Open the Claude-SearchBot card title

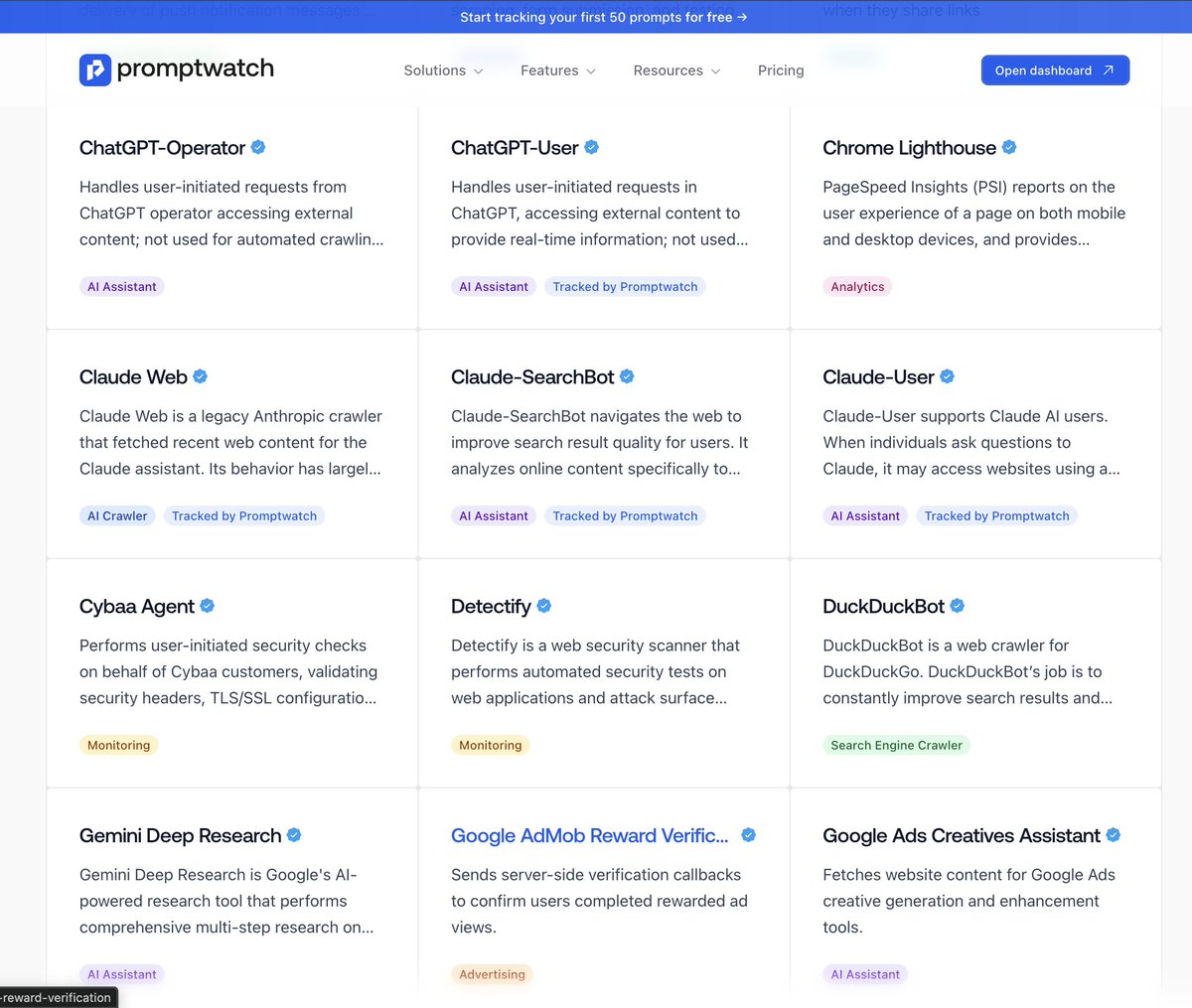click(532, 377)
